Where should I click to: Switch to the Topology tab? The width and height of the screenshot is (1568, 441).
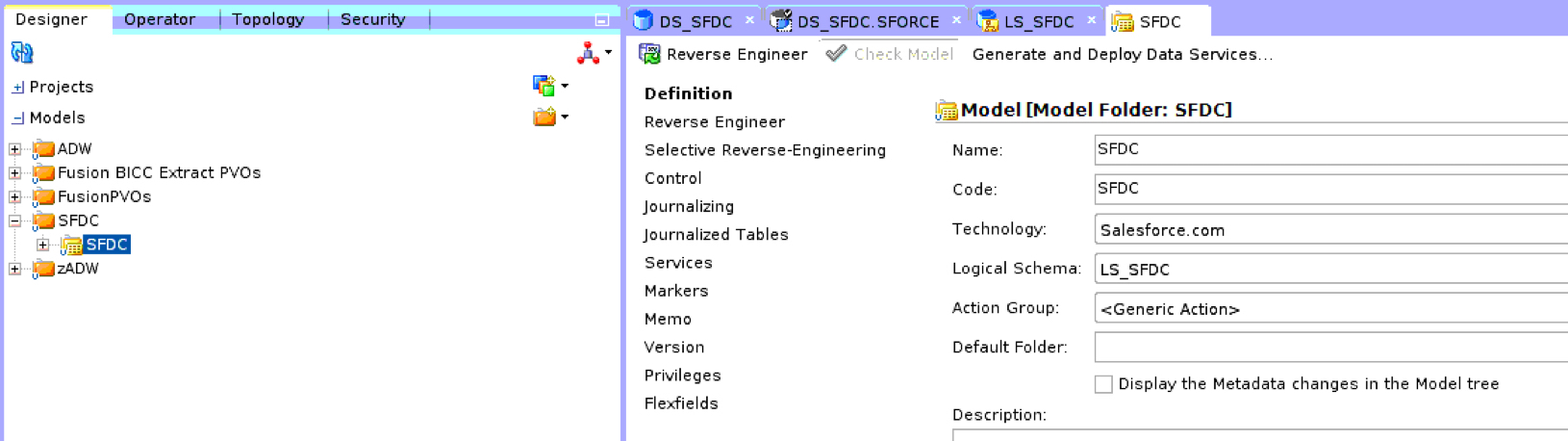click(x=267, y=19)
